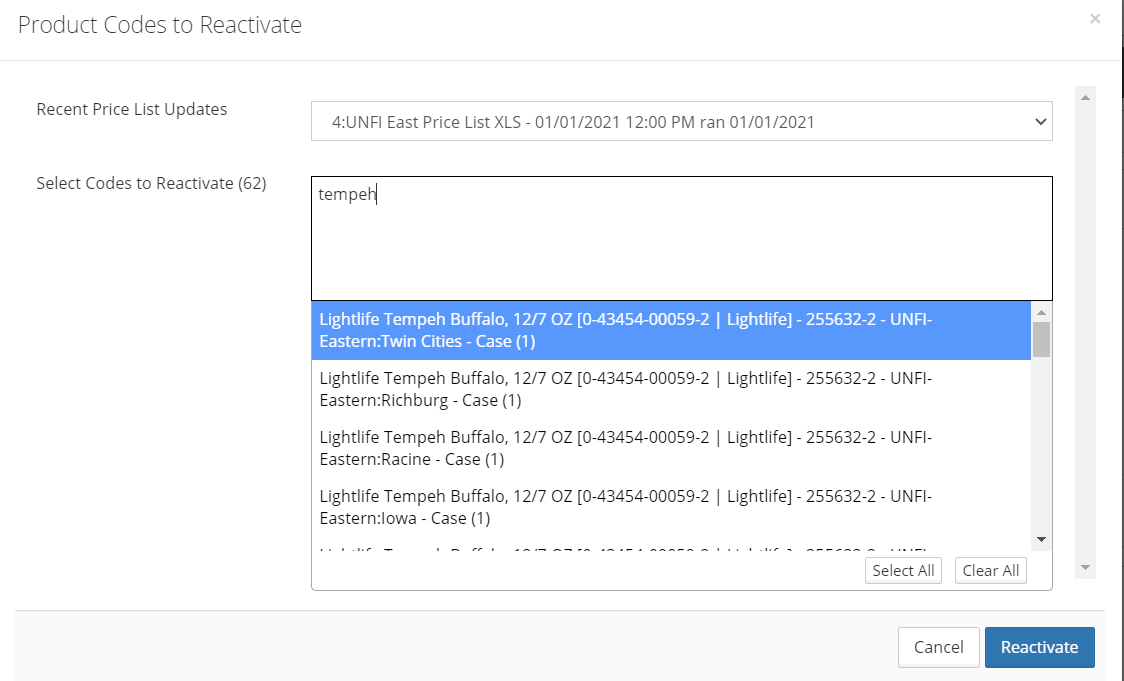Screen dimensions: 1124x681
Task: Open the Recent Price List Updates dropdown
Action: pos(681,122)
